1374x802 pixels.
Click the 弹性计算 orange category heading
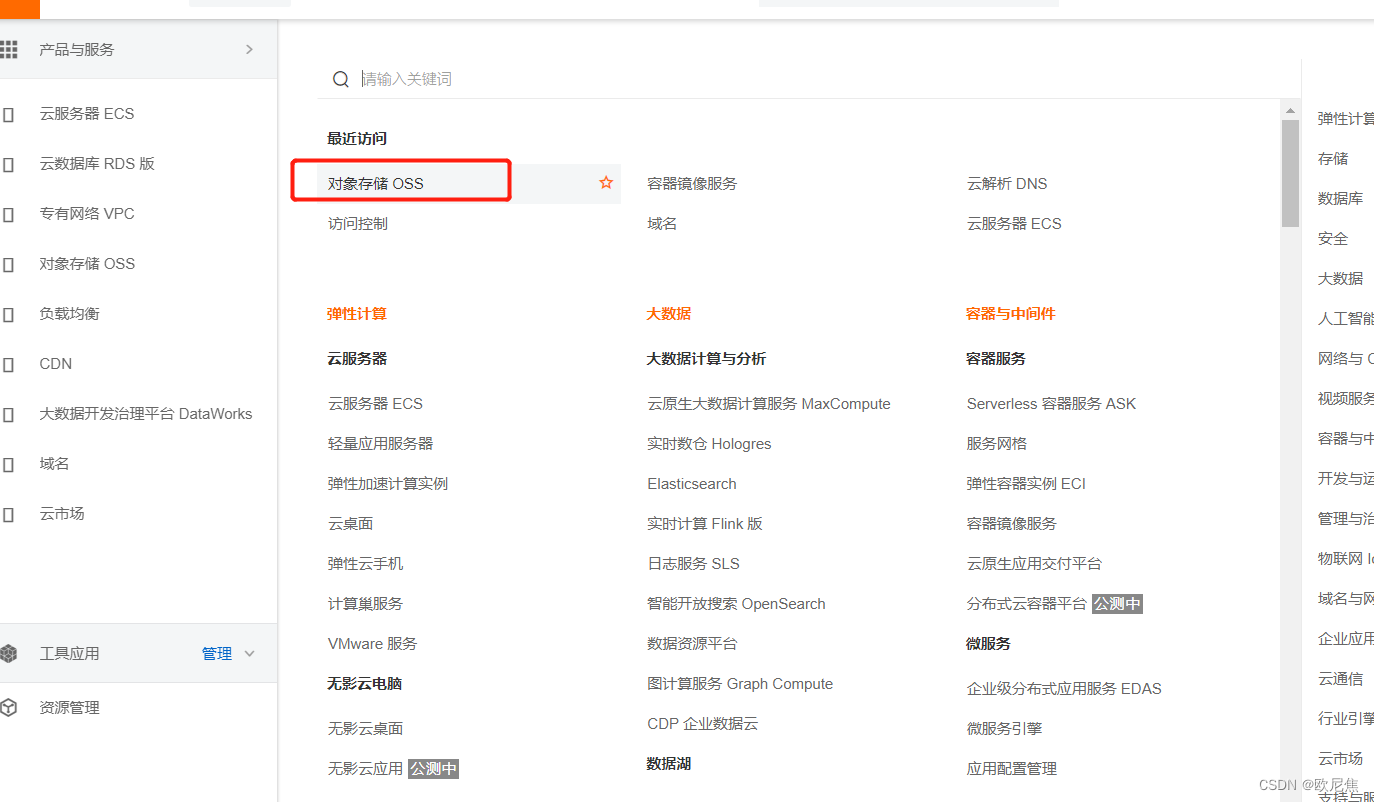[357, 313]
